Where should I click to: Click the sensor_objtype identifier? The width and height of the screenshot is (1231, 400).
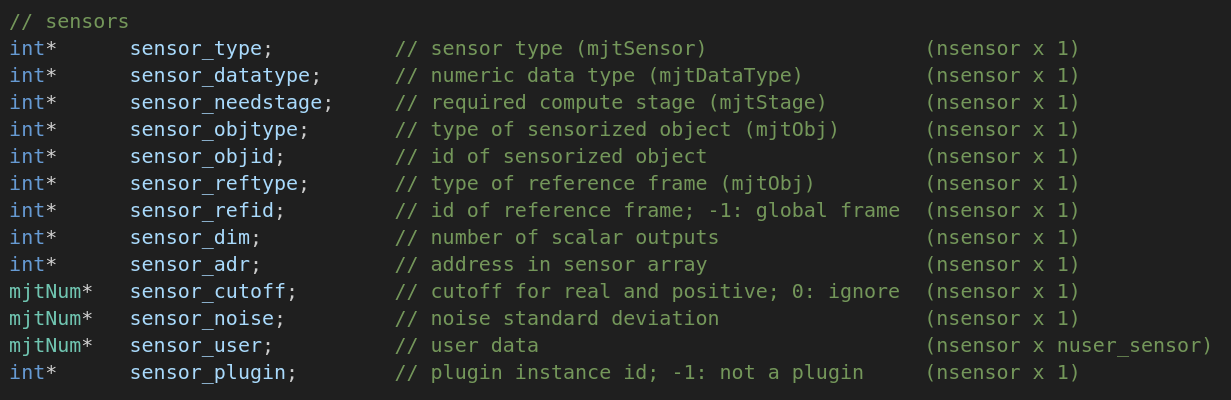coord(213,129)
